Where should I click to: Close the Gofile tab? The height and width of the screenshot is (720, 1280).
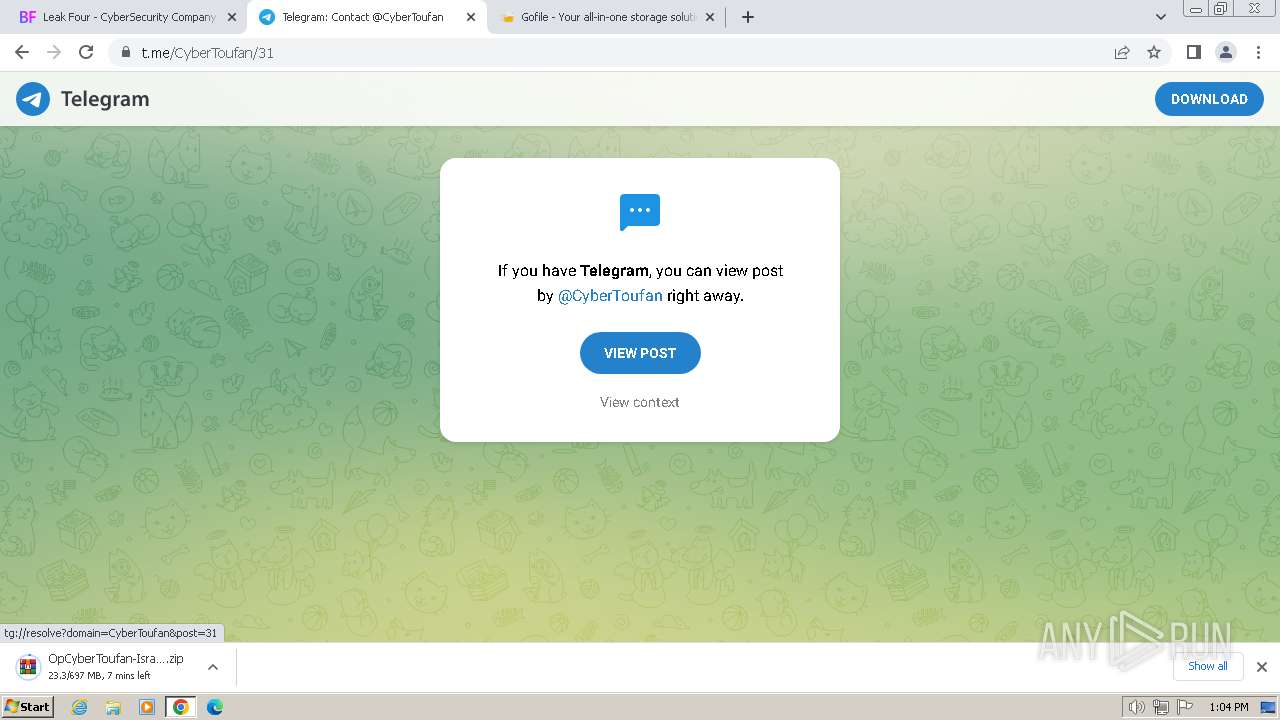point(710,17)
